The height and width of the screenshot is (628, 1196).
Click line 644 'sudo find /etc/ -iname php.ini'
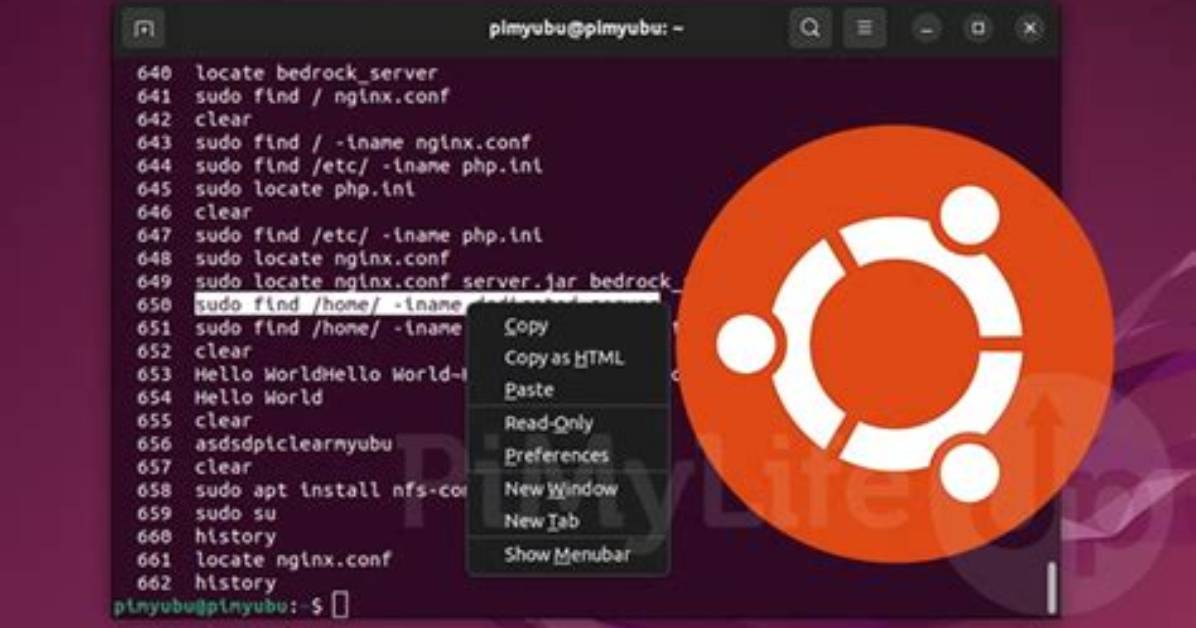pyautogui.click(x=368, y=166)
